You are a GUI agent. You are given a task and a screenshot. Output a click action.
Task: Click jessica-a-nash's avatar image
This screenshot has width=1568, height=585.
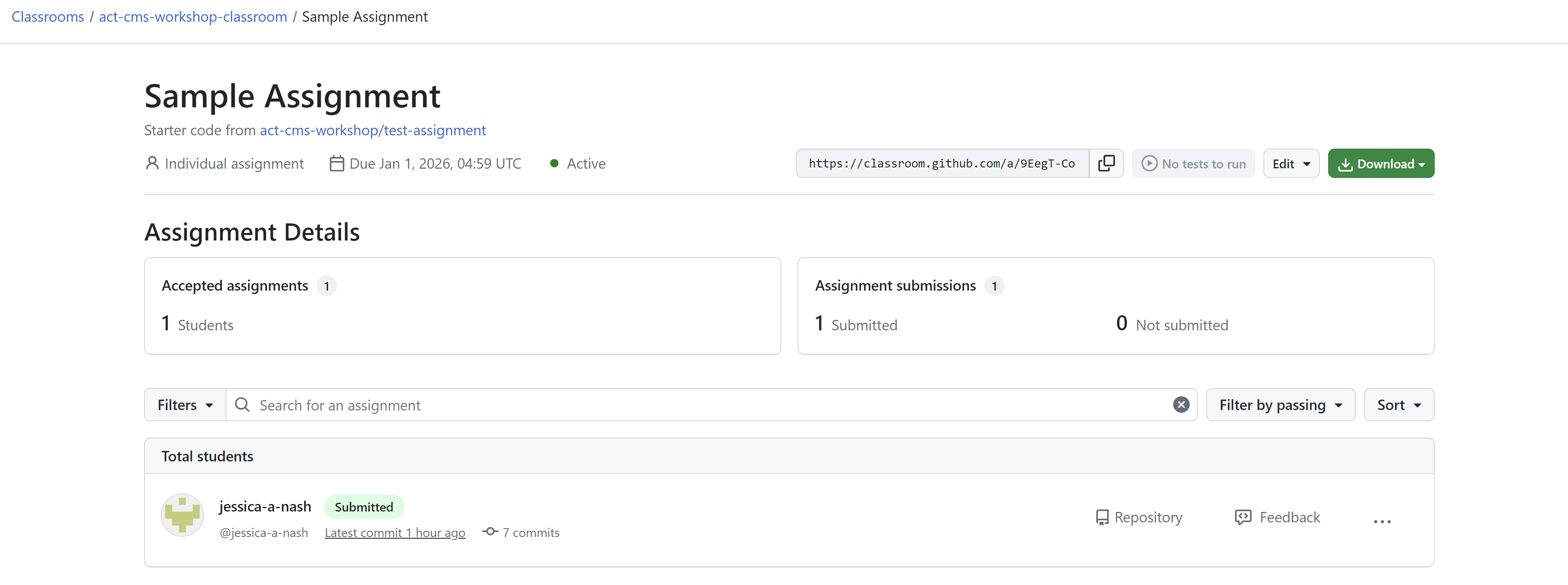pyautogui.click(x=182, y=515)
